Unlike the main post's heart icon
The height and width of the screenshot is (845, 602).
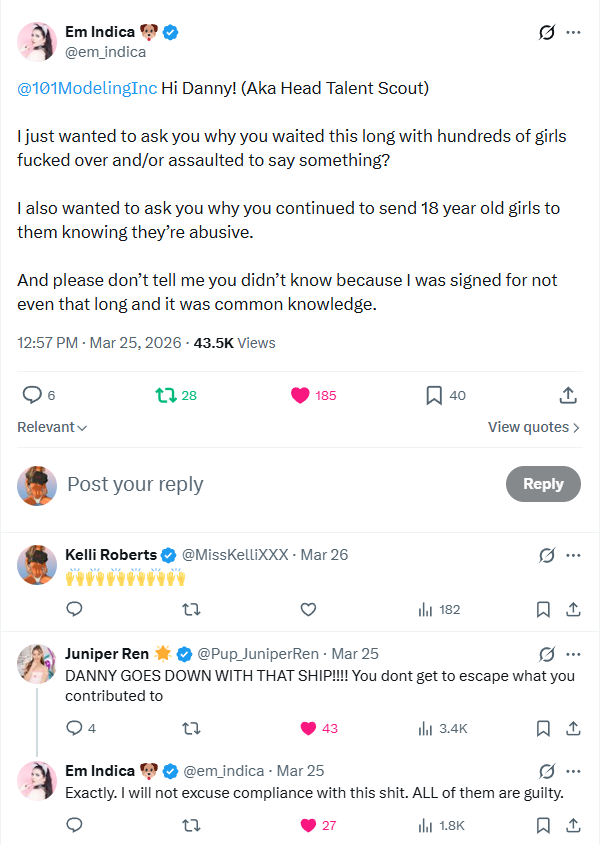[x=299, y=395]
